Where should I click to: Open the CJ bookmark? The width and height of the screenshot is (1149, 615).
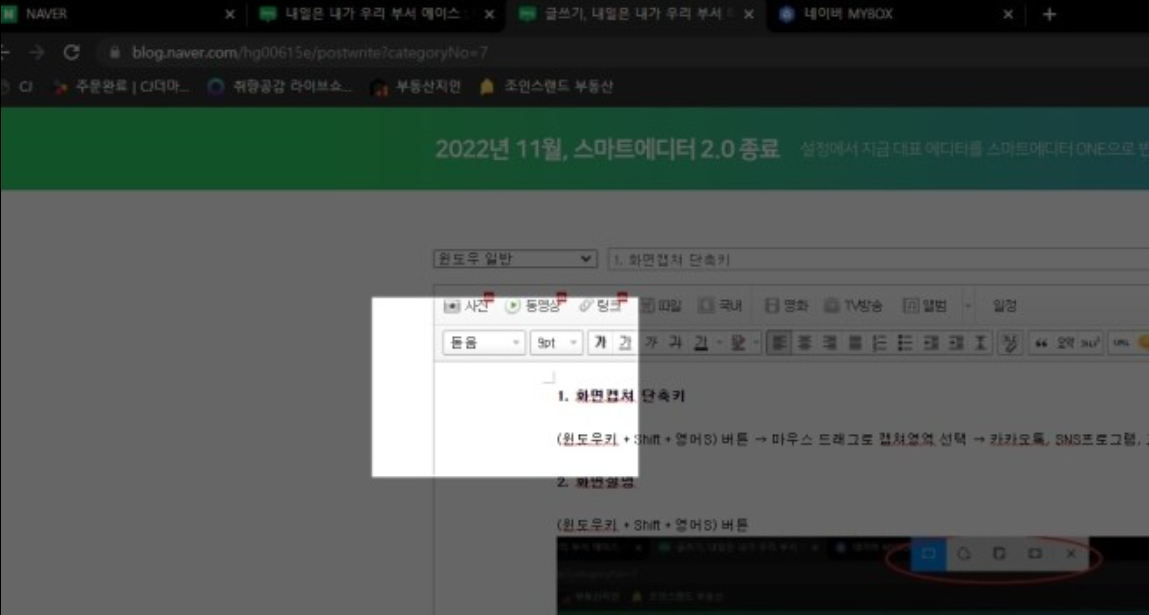18,87
